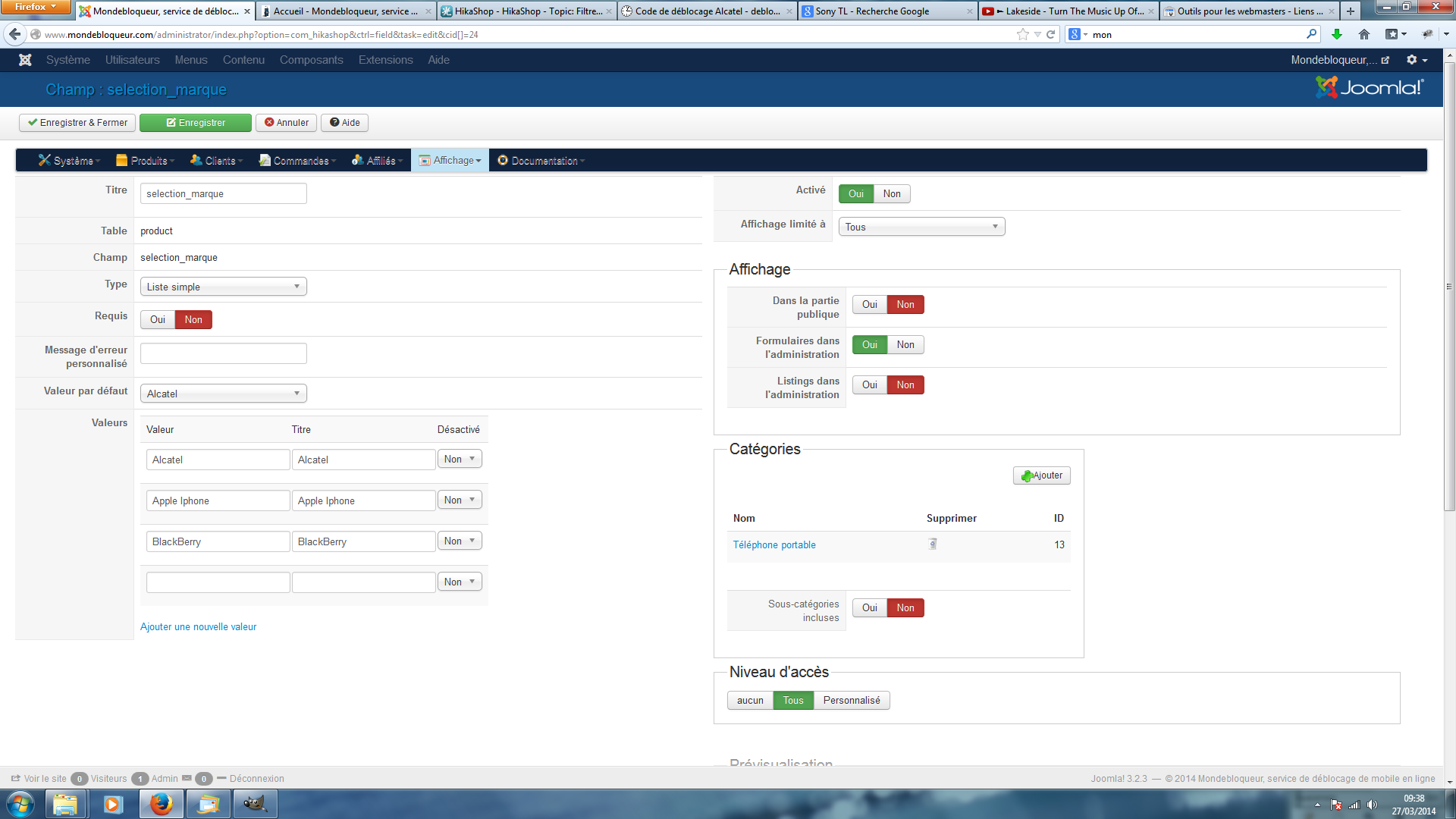The width and height of the screenshot is (1456, 819).
Task: Expand the Affichage limité à dropdown
Action: 921,227
